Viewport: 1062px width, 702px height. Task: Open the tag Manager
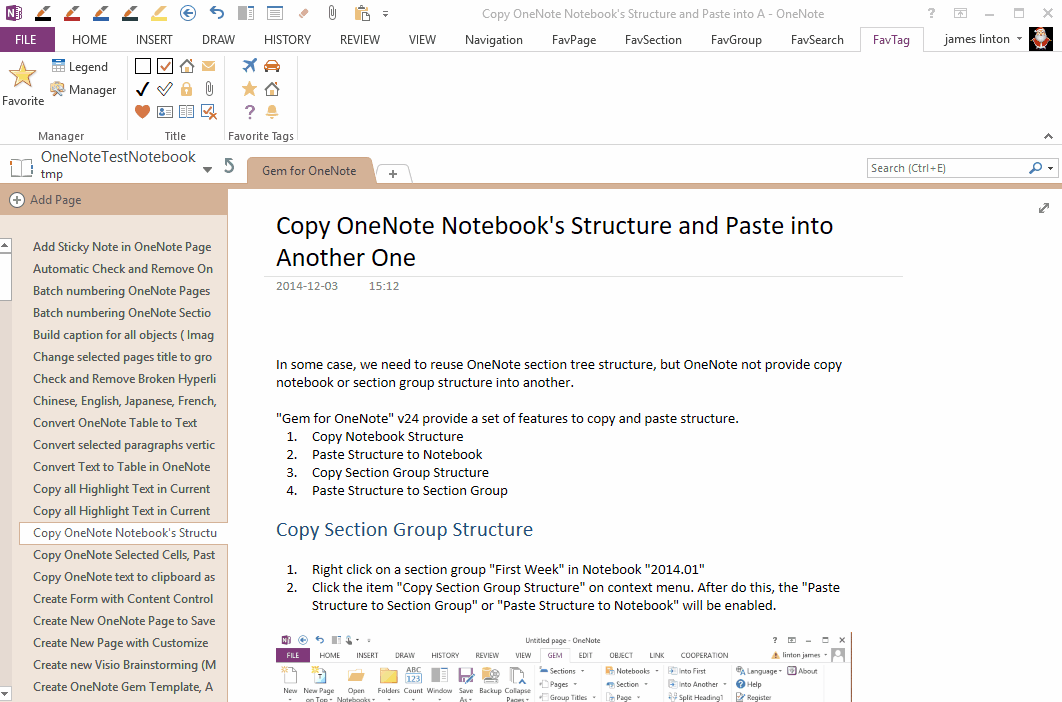click(83, 89)
